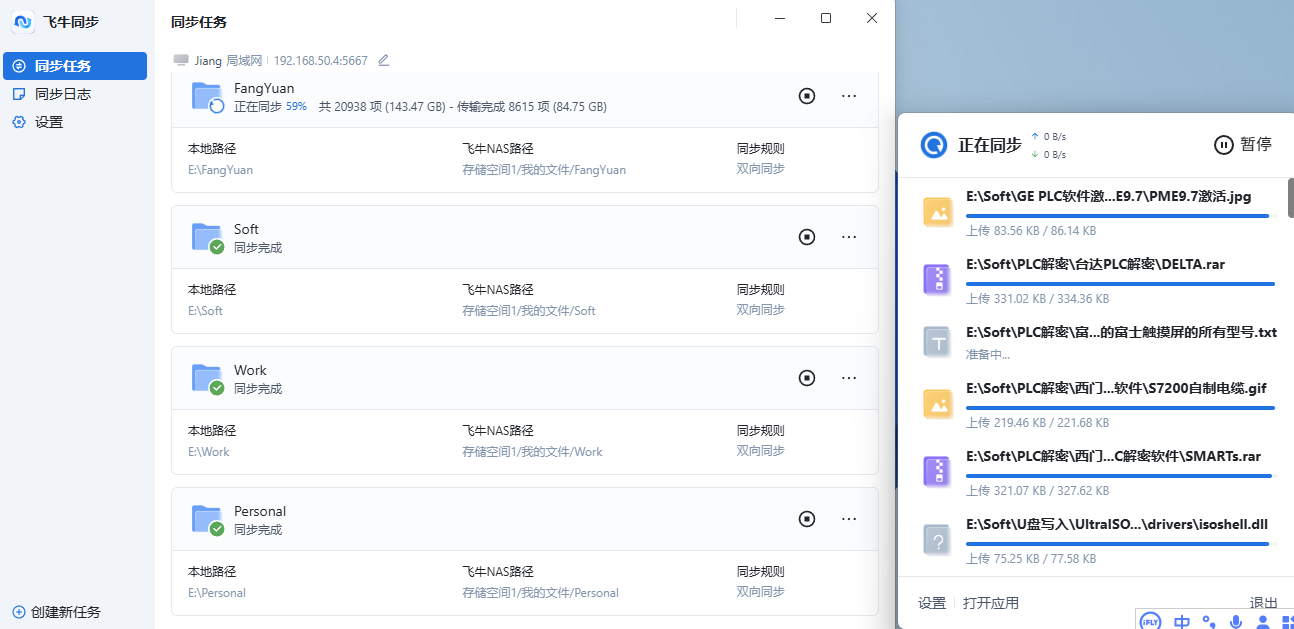Open more options for the FangYuan task
The width and height of the screenshot is (1294, 629).
(x=849, y=96)
